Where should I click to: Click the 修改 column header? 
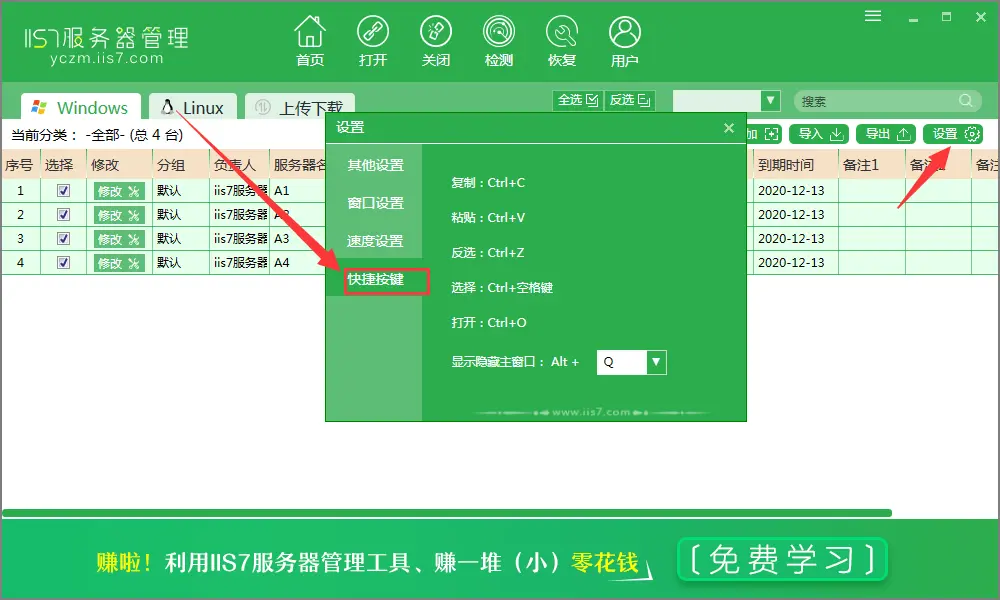click(119, 165)
